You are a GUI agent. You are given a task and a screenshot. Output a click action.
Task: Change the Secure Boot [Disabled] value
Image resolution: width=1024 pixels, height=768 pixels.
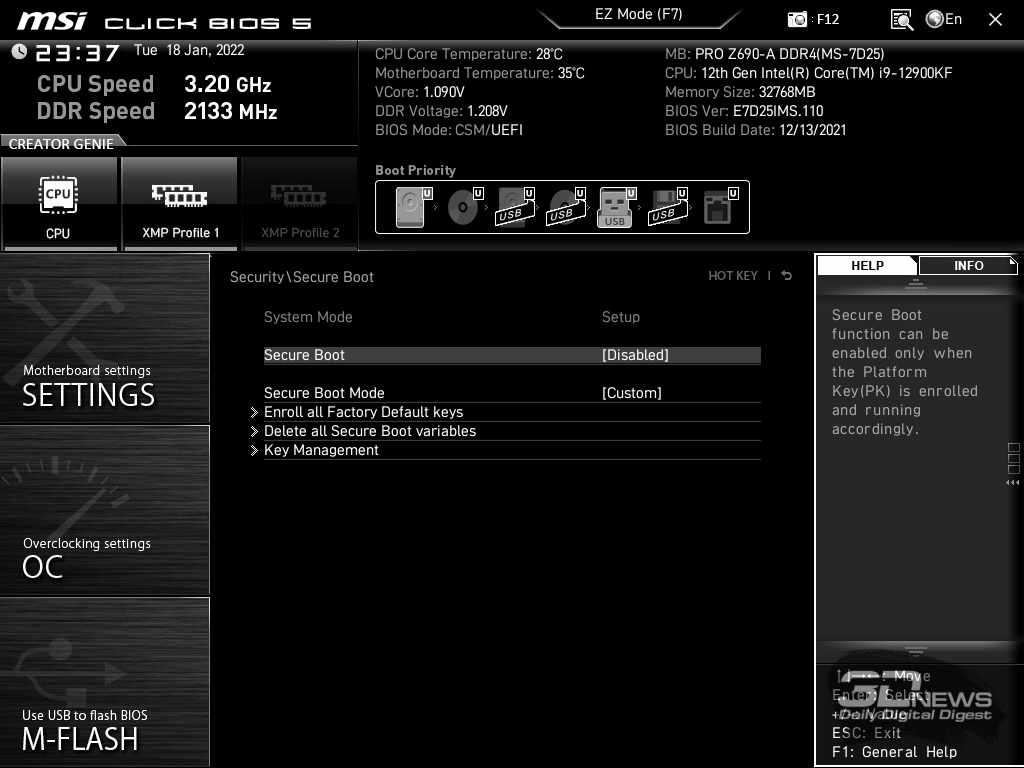click(x=635, y=355)
